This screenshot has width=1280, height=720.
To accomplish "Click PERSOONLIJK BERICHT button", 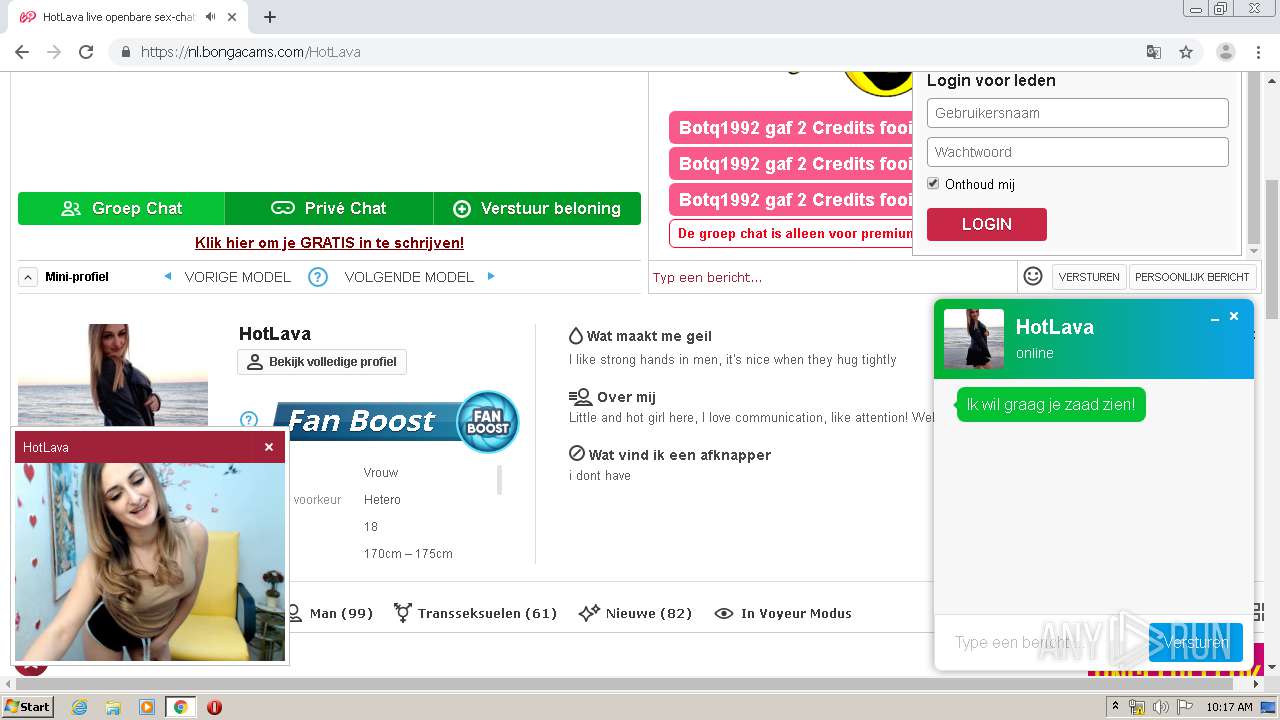I will [x=1192, y=277].
